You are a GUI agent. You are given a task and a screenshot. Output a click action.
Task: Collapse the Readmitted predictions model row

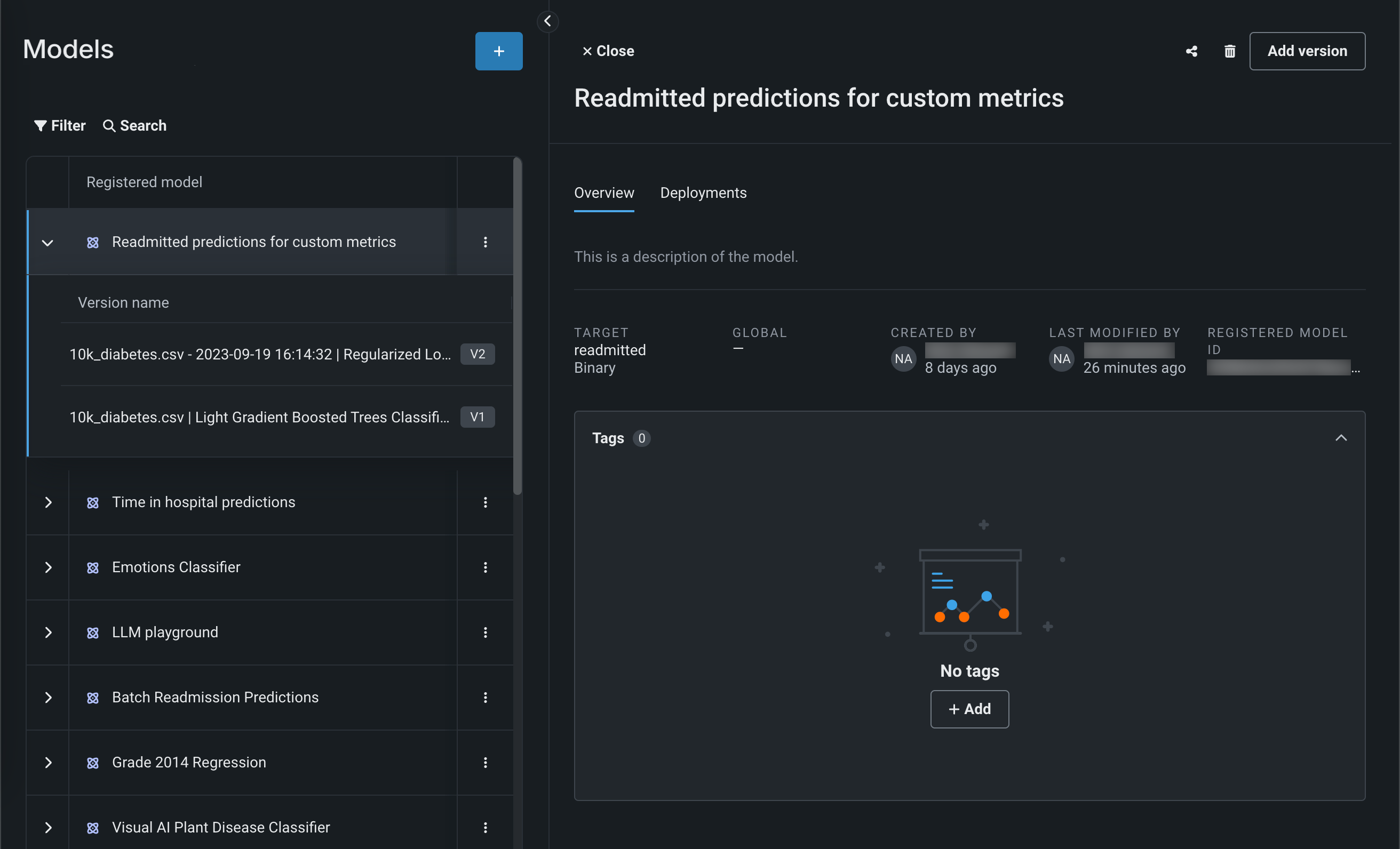click(47, 243)
